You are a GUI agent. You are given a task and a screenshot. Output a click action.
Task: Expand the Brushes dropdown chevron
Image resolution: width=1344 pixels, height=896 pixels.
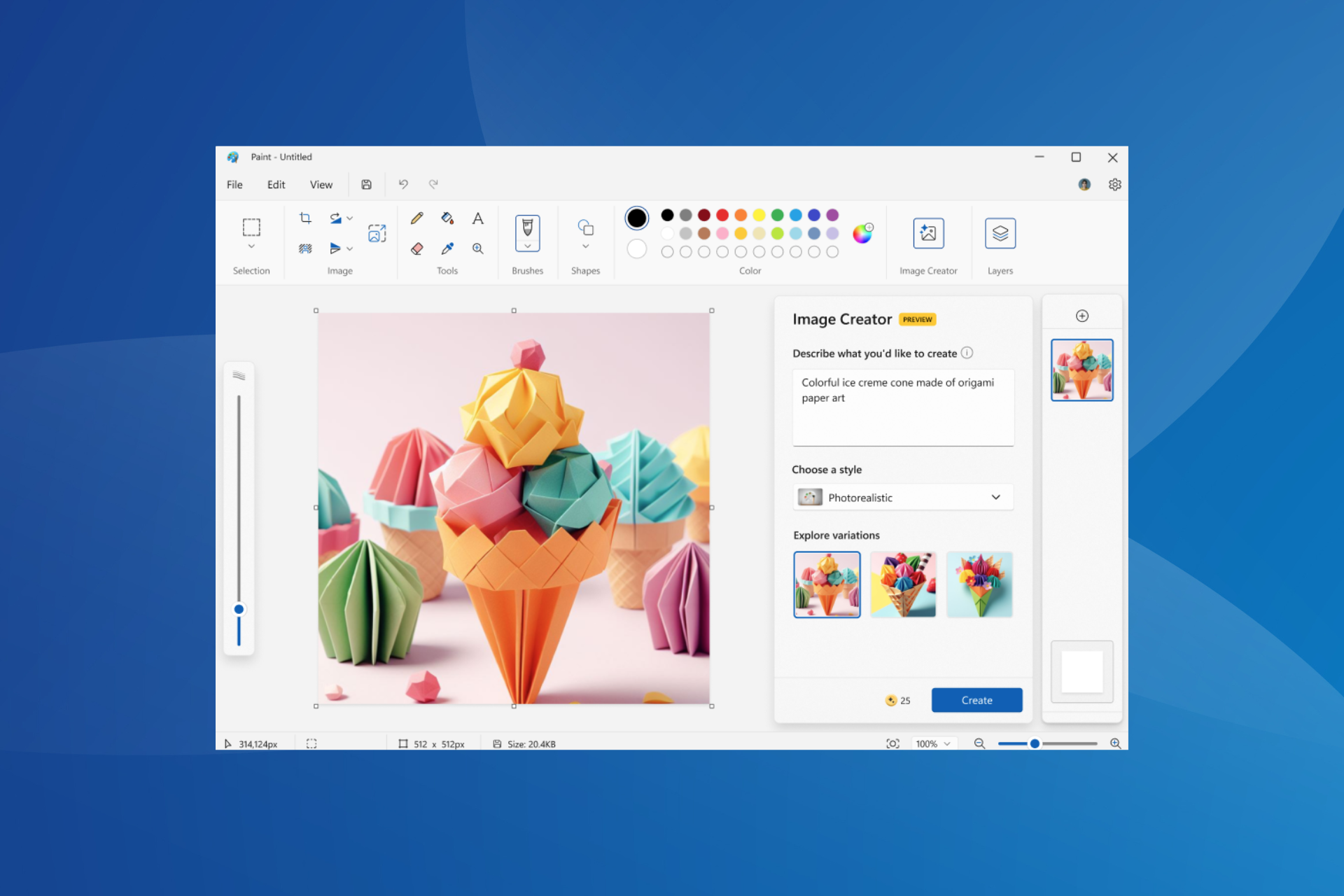[x=528, y=246]
